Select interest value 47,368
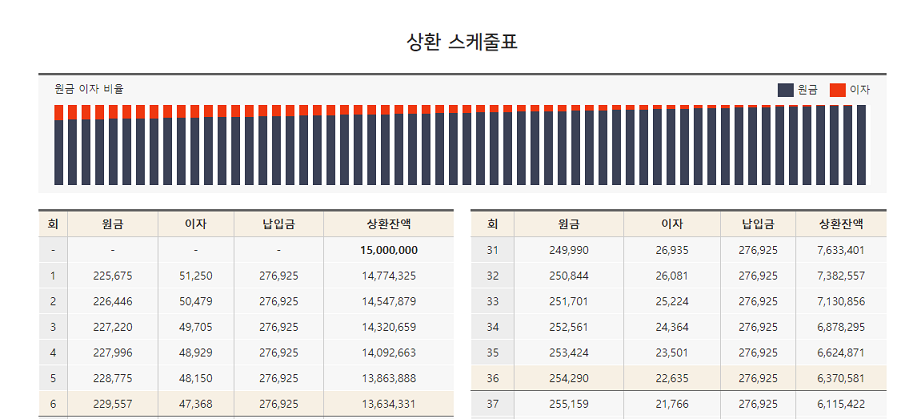The height and width of the screenshot is (419, 897). pos(196,404)
